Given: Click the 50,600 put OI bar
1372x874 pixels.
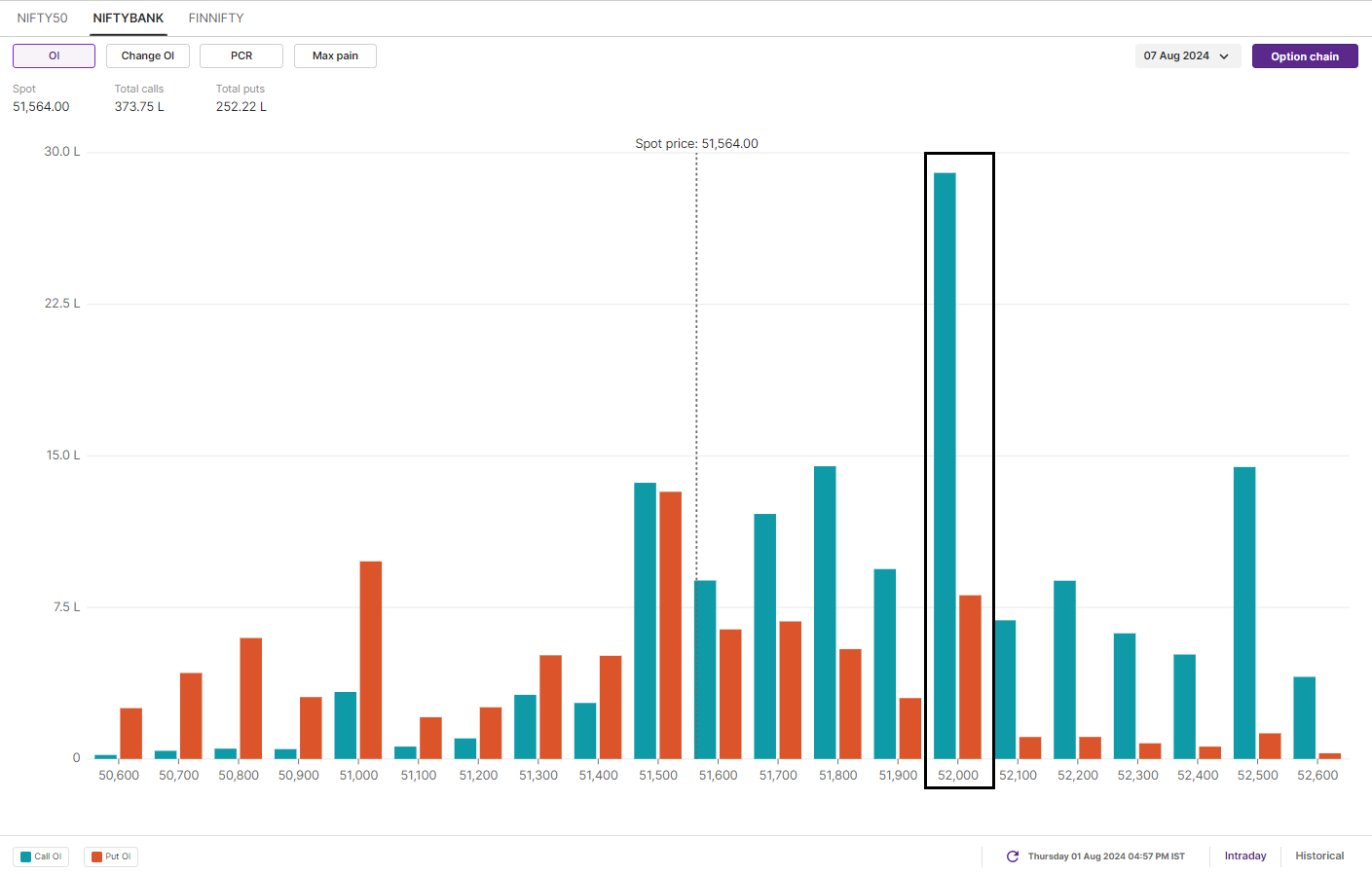Looking at the screenshot, I should [130, 734].
